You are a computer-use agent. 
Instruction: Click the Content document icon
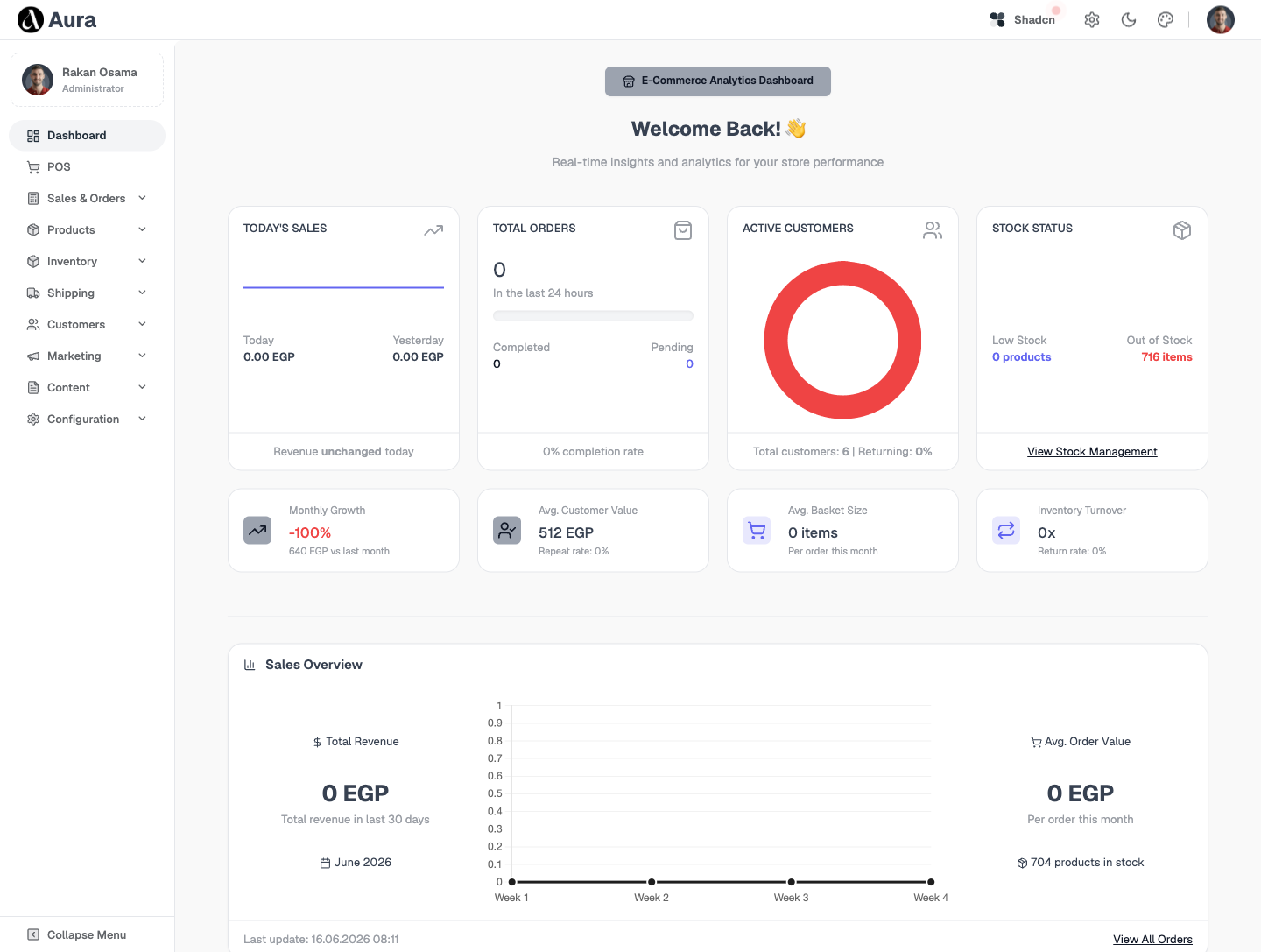pos(33,388)
